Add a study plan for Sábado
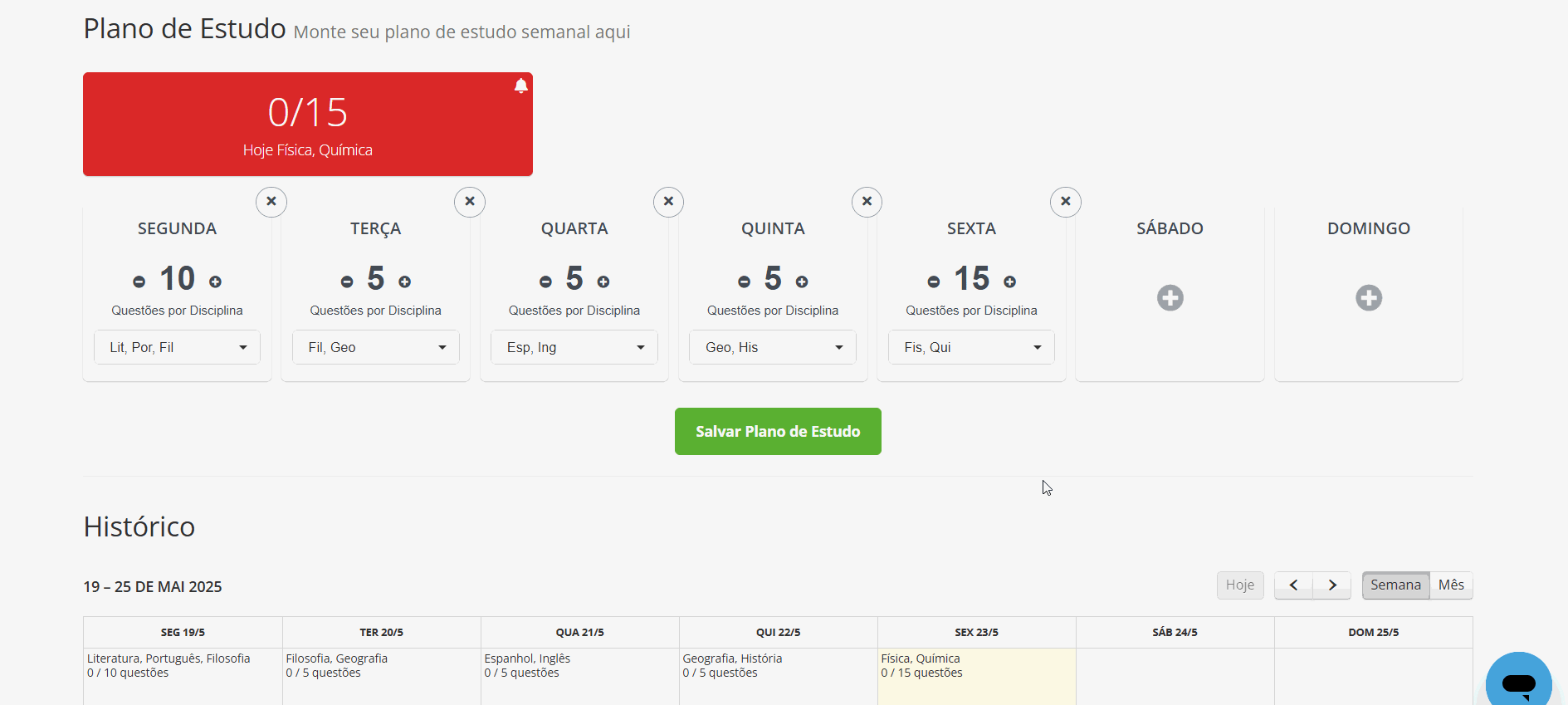This screenshot has height=705, width=1568. [x=1170, y=297]
